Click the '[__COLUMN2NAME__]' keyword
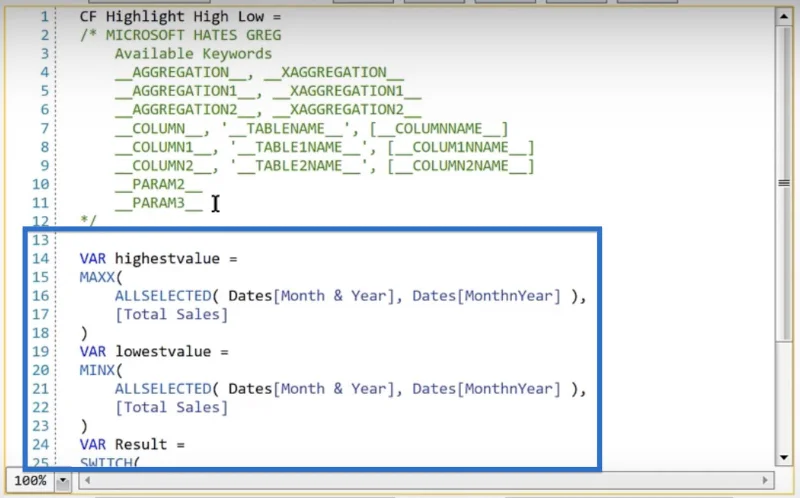 coord(461,166)
